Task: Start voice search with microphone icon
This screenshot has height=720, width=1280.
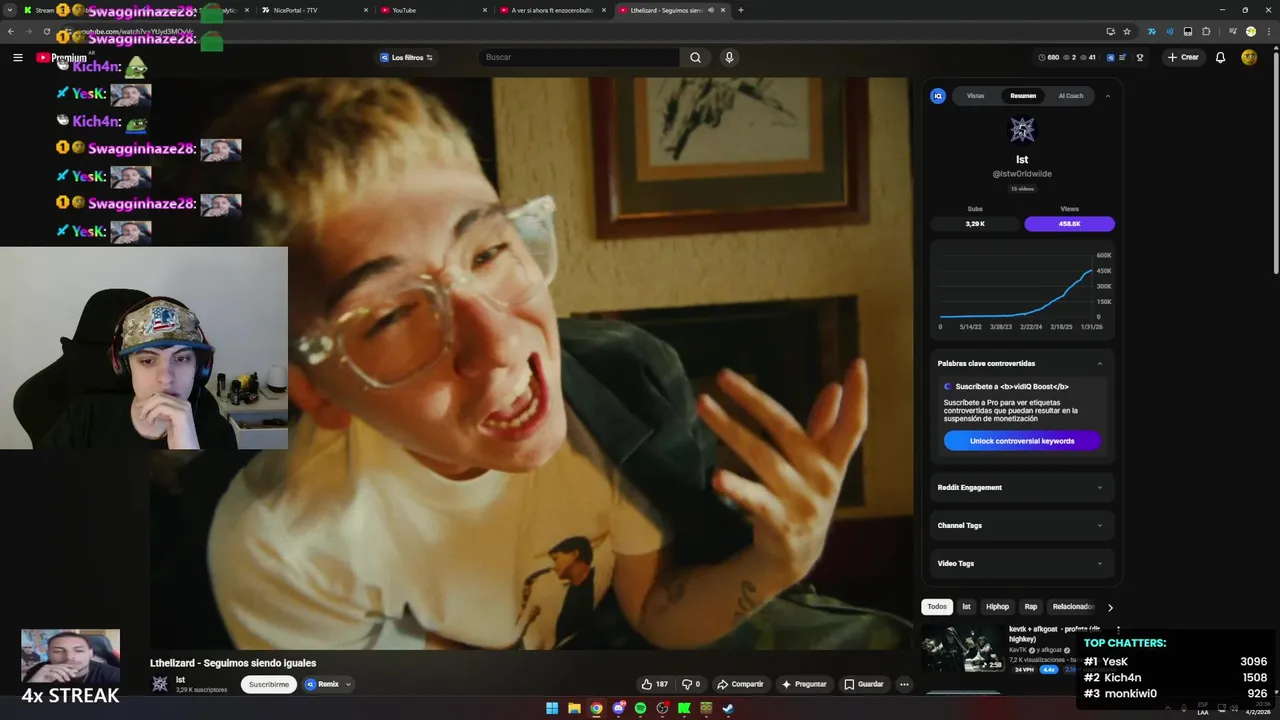Action: 729,57
